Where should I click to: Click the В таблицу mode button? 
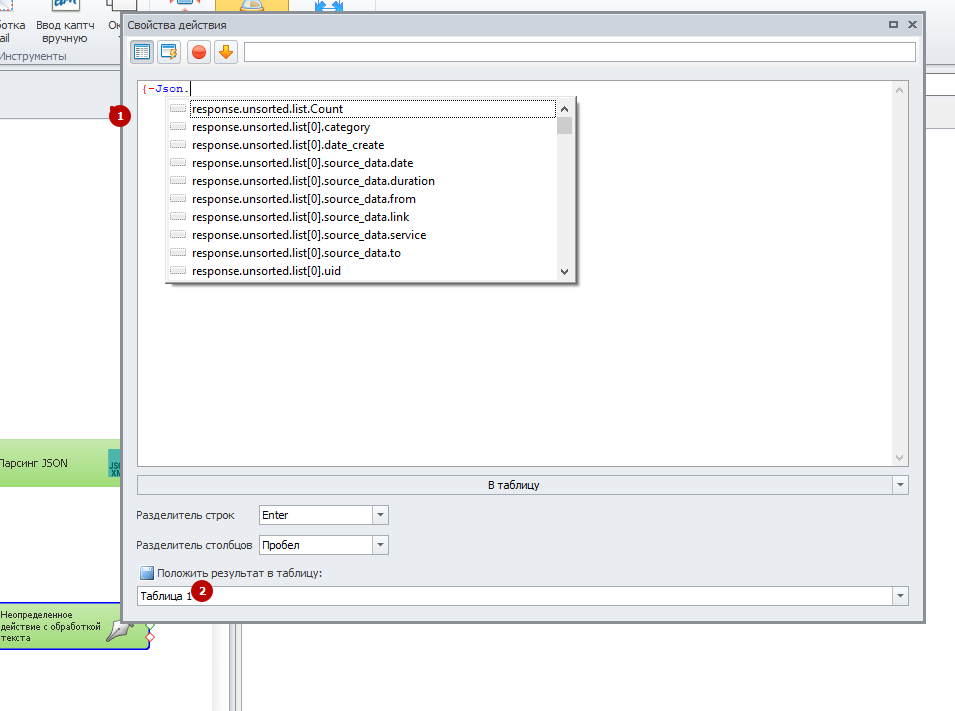tap(515, 485)
